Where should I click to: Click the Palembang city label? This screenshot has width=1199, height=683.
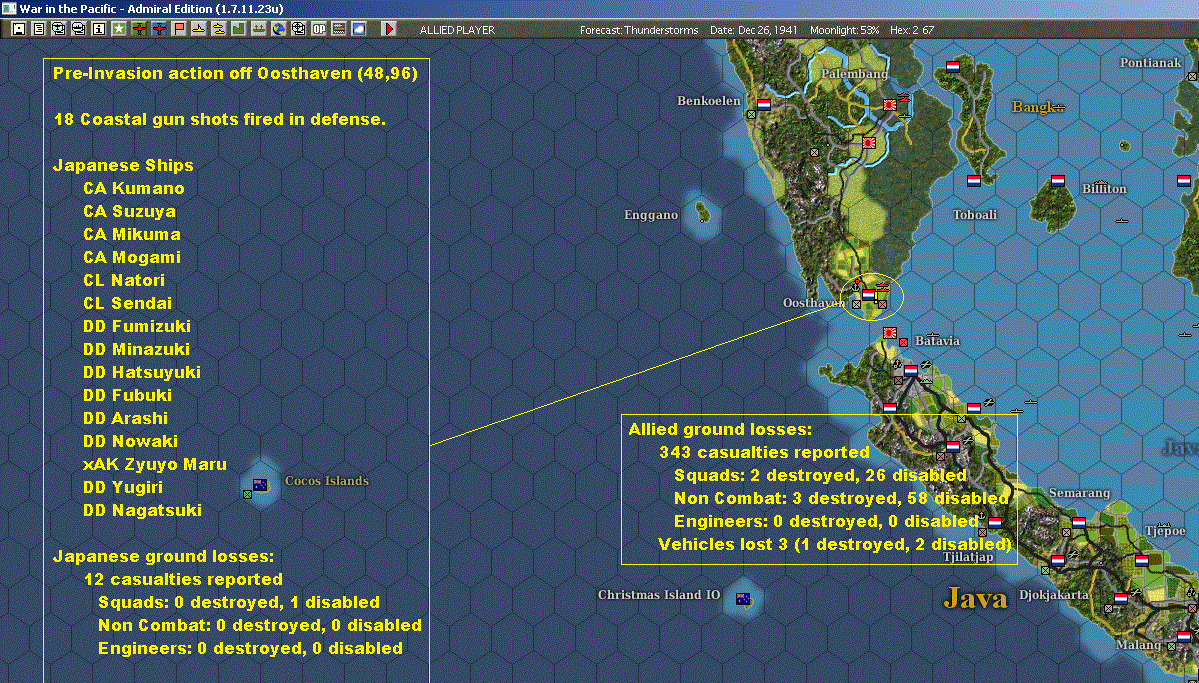click(x=855, y=73)
